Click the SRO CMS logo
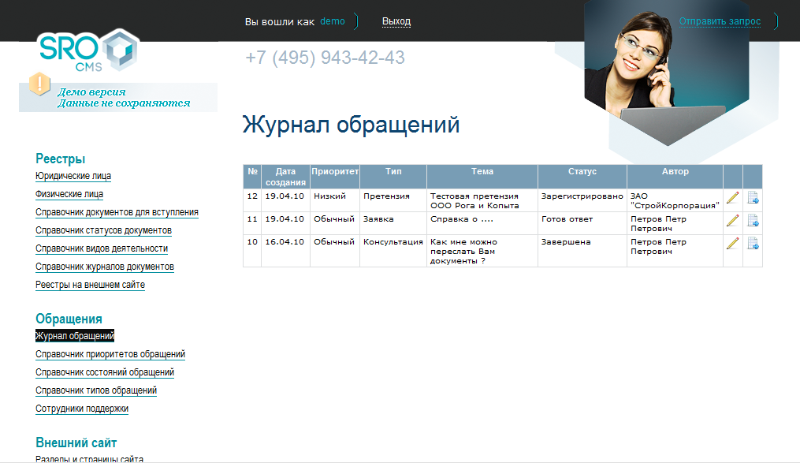 point(88,52)
